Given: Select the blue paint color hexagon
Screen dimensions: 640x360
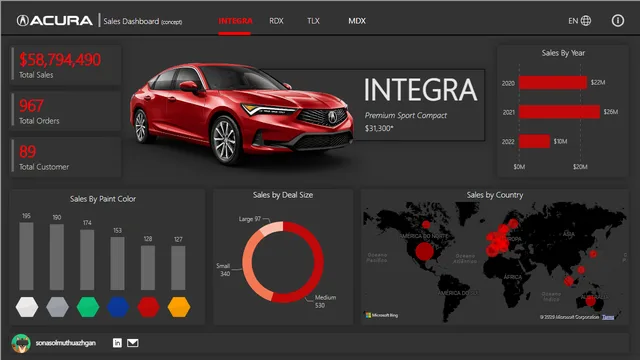Looking at the screenshot, I should click(118, 307).
